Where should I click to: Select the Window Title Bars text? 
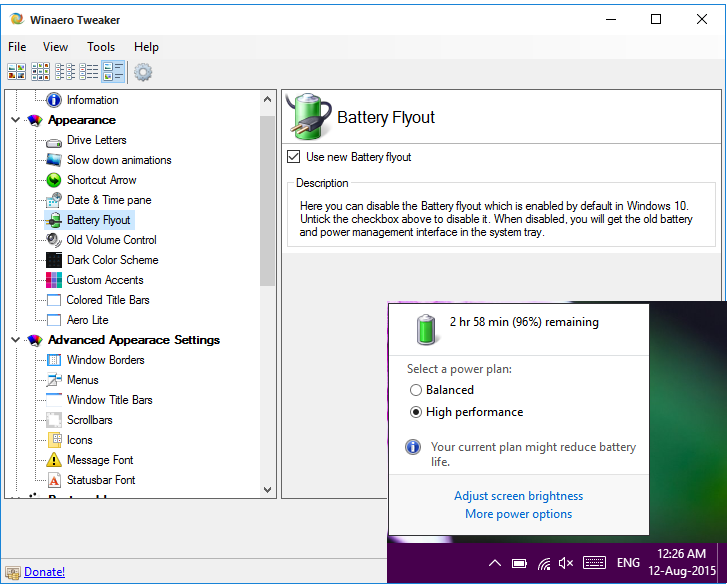[110, 400]
